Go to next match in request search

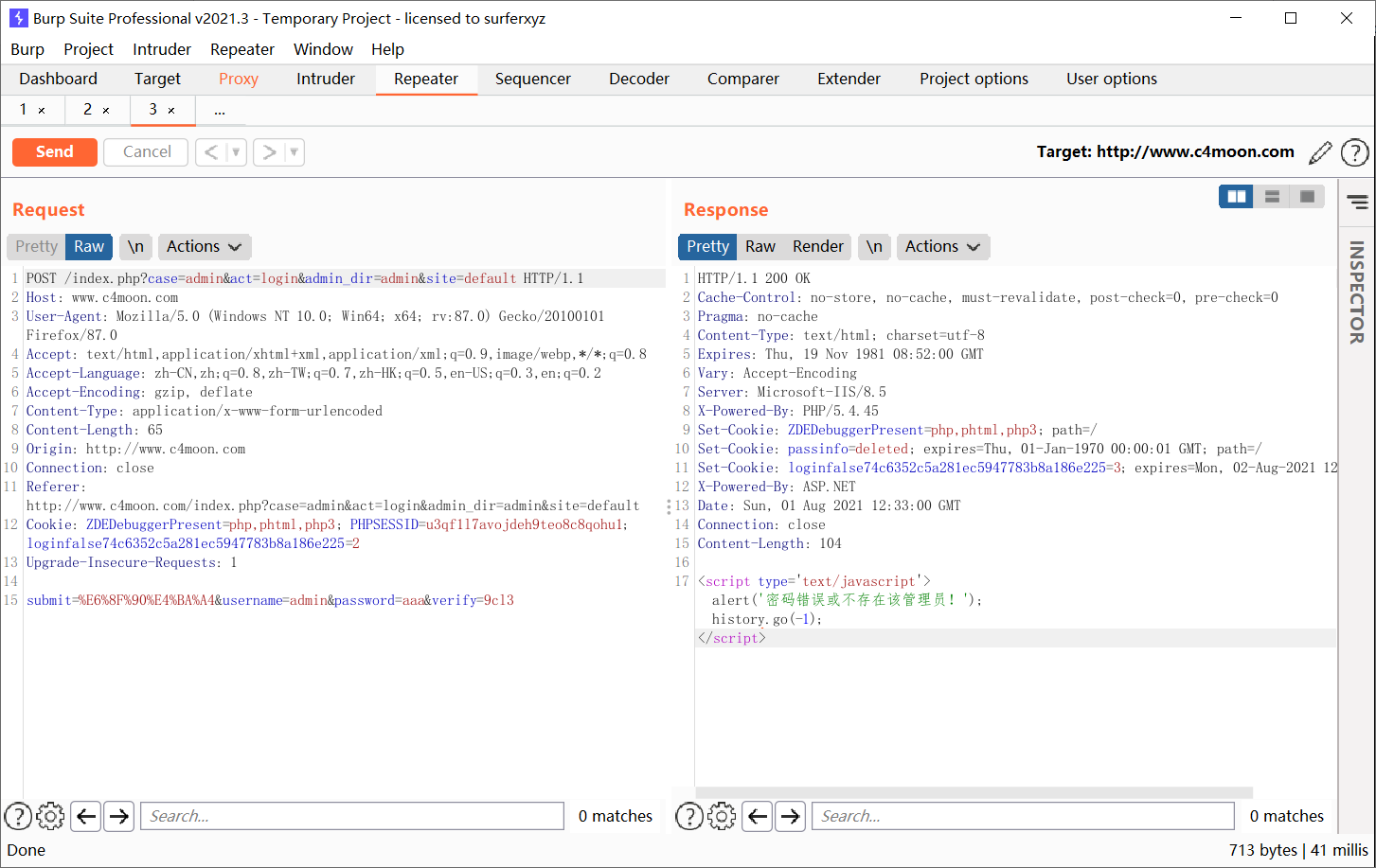point(118,816)
